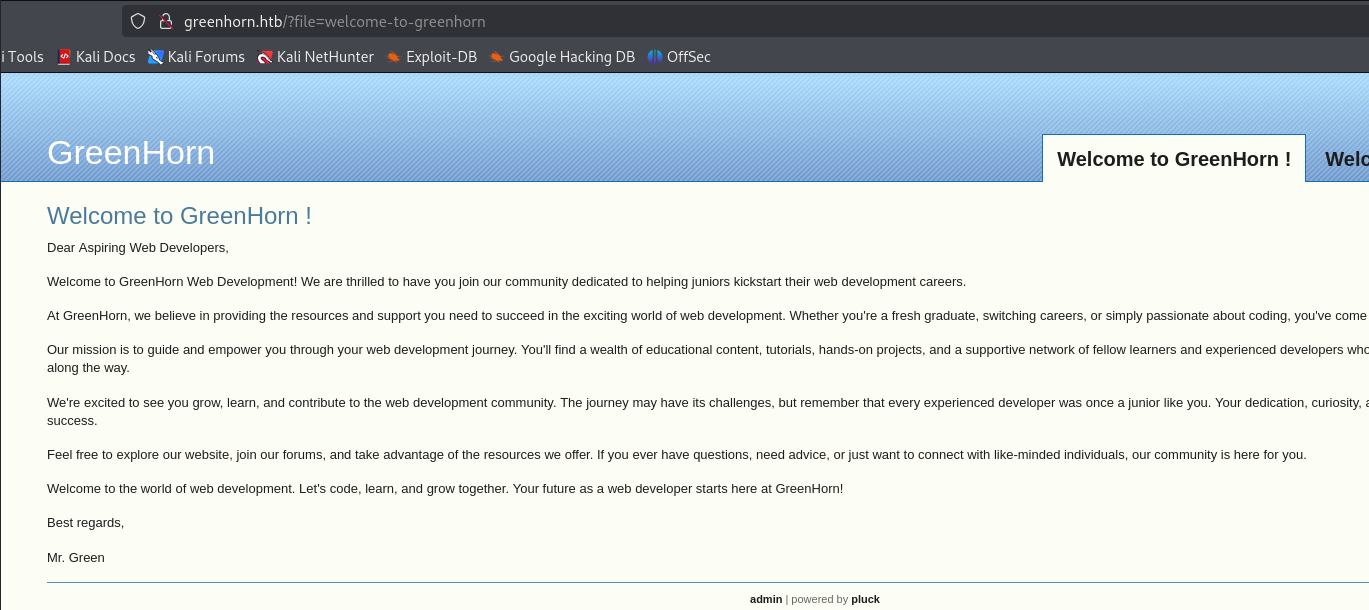The height and width of the screenshot is (610, 1369).
Task: Open the admin link in footer
Action: [x=766, y=599]
